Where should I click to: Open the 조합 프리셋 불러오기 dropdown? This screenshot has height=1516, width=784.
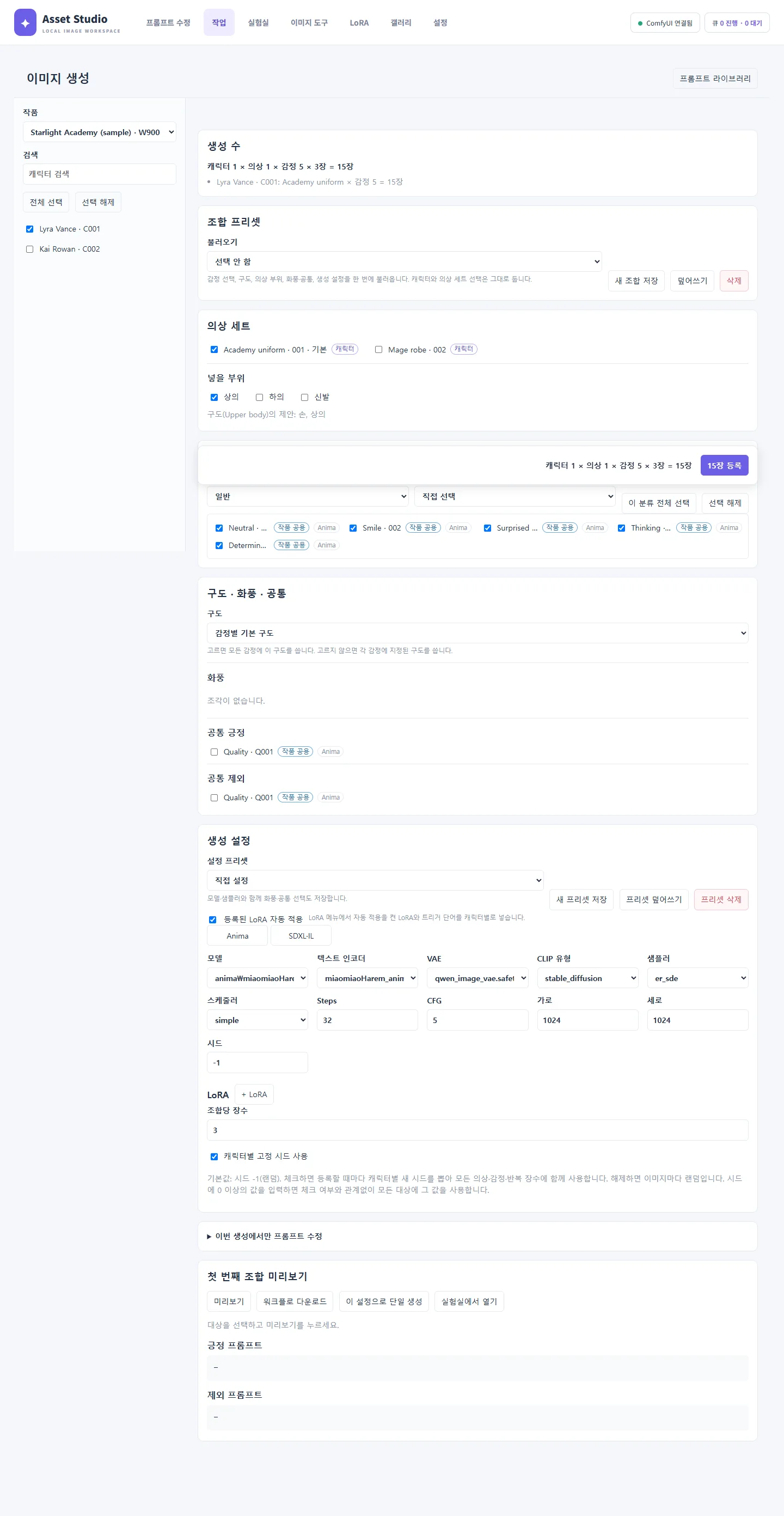pyautogui.click(x=404, y=261)
